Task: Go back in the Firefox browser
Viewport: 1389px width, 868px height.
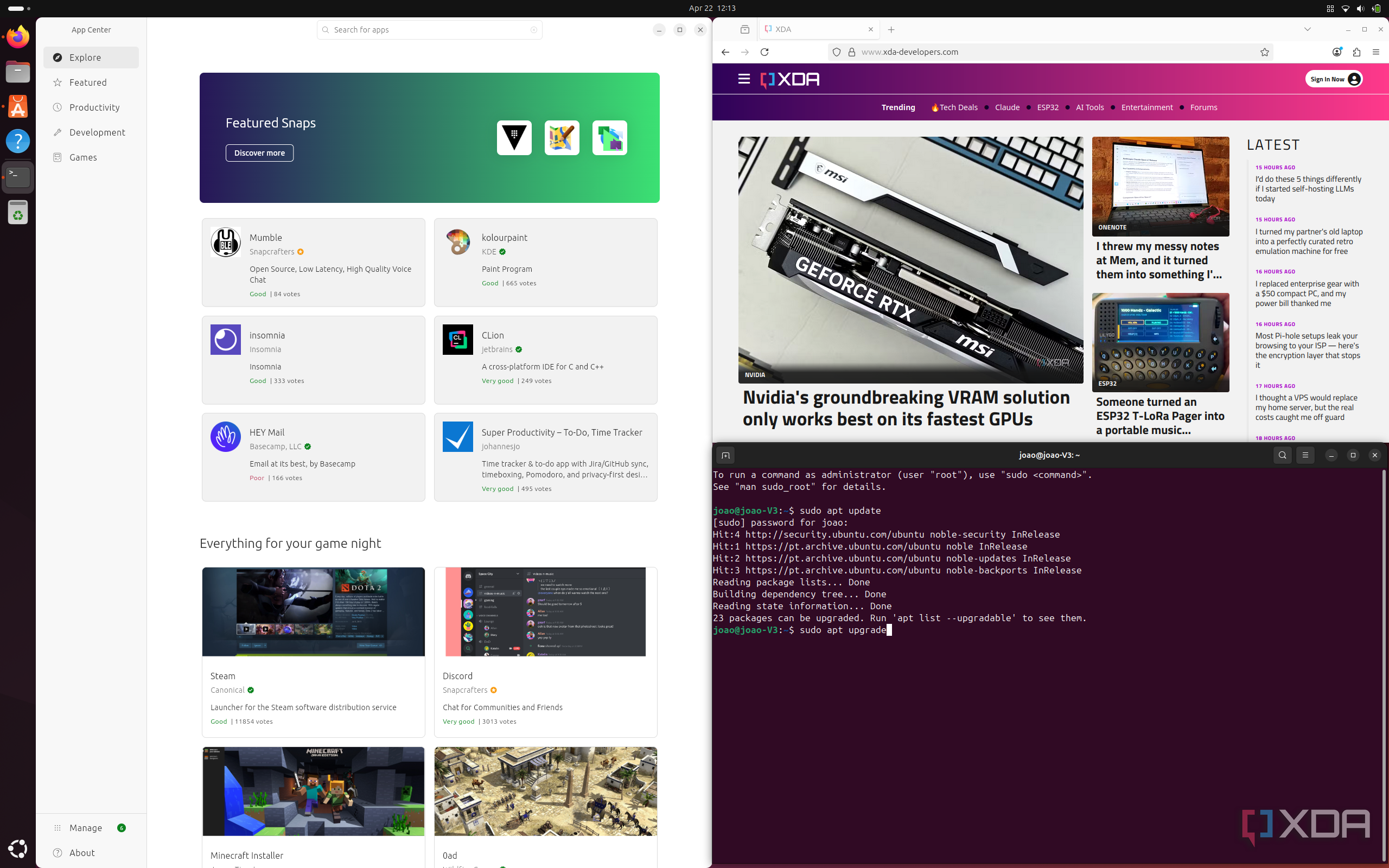Action: (x=725, y=52)
